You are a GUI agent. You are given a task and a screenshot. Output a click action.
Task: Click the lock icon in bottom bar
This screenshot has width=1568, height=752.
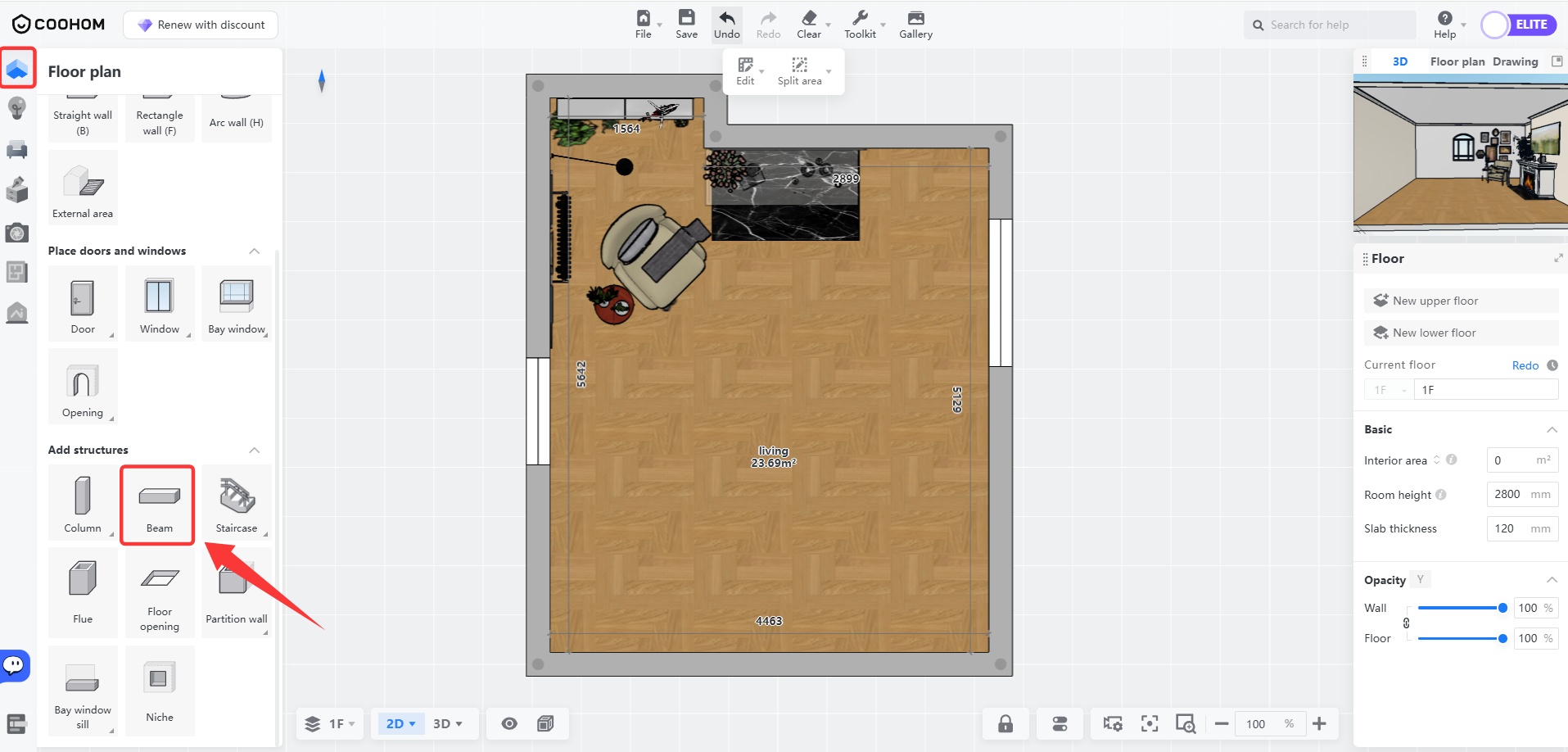click(x=1005, y=723)
